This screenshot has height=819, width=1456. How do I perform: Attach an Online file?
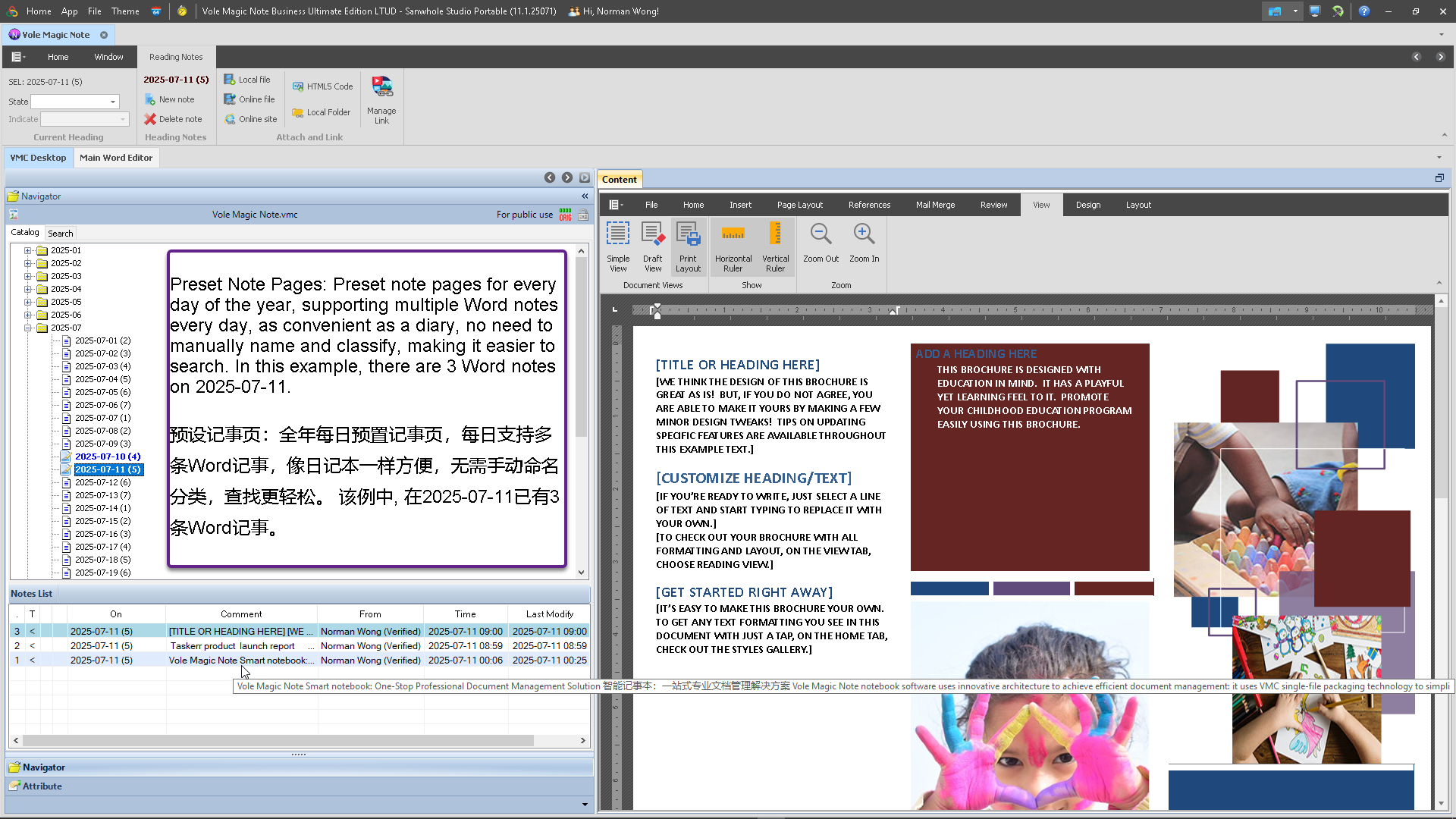(249, 99)
